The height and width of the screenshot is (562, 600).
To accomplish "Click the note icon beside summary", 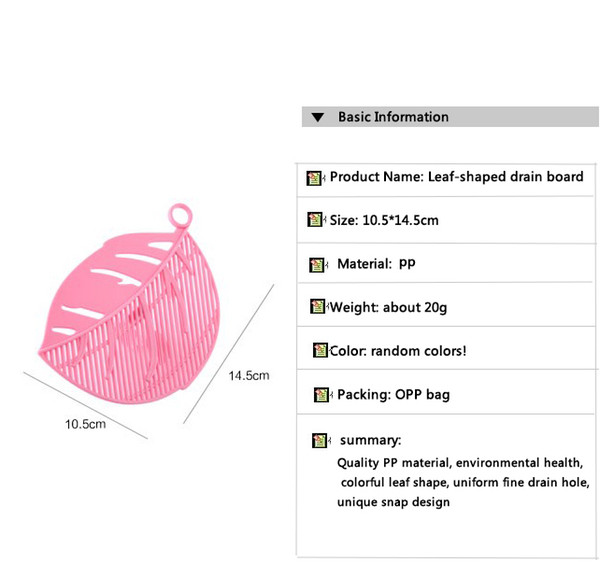I will [320, 441].
